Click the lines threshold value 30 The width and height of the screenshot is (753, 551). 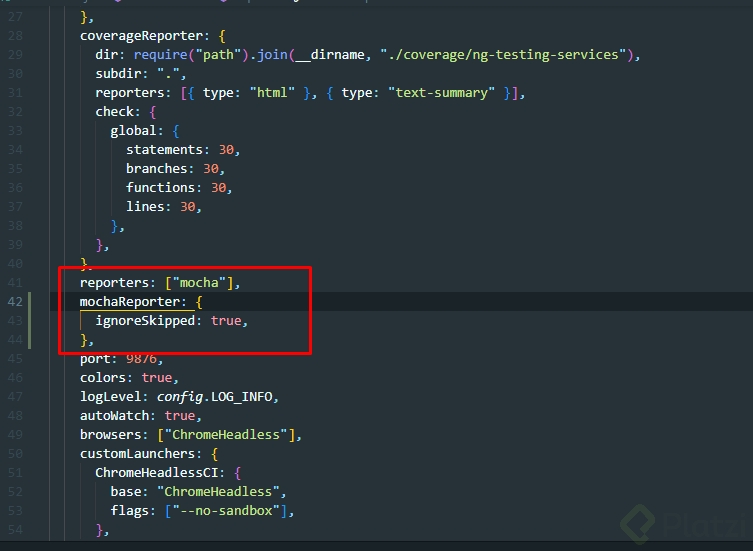coord(188,207)
